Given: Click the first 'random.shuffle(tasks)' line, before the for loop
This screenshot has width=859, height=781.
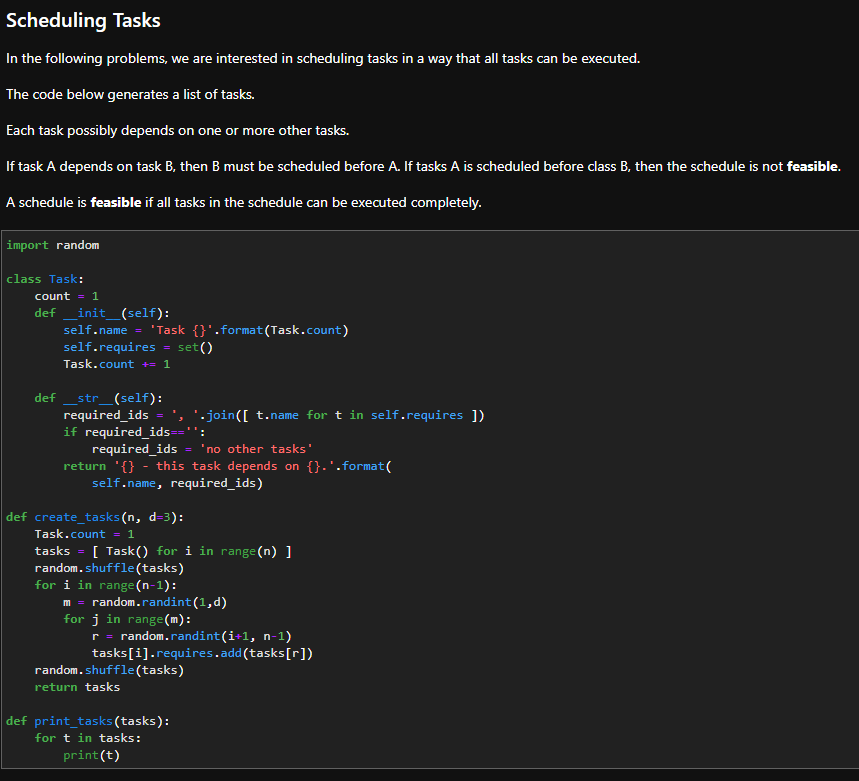Looking at the screenshot, I should coord(110,568).
